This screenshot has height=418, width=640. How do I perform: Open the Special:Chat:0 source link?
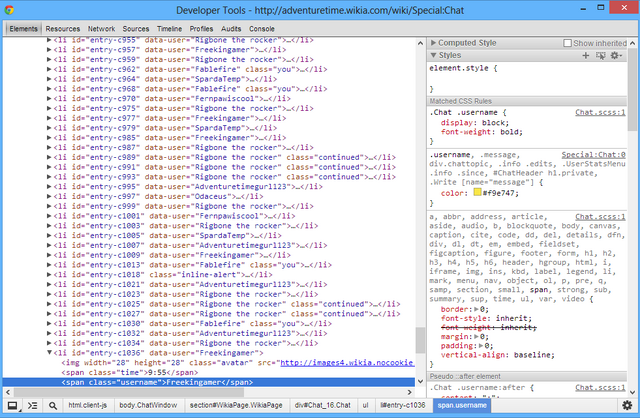tap(593, 155)
